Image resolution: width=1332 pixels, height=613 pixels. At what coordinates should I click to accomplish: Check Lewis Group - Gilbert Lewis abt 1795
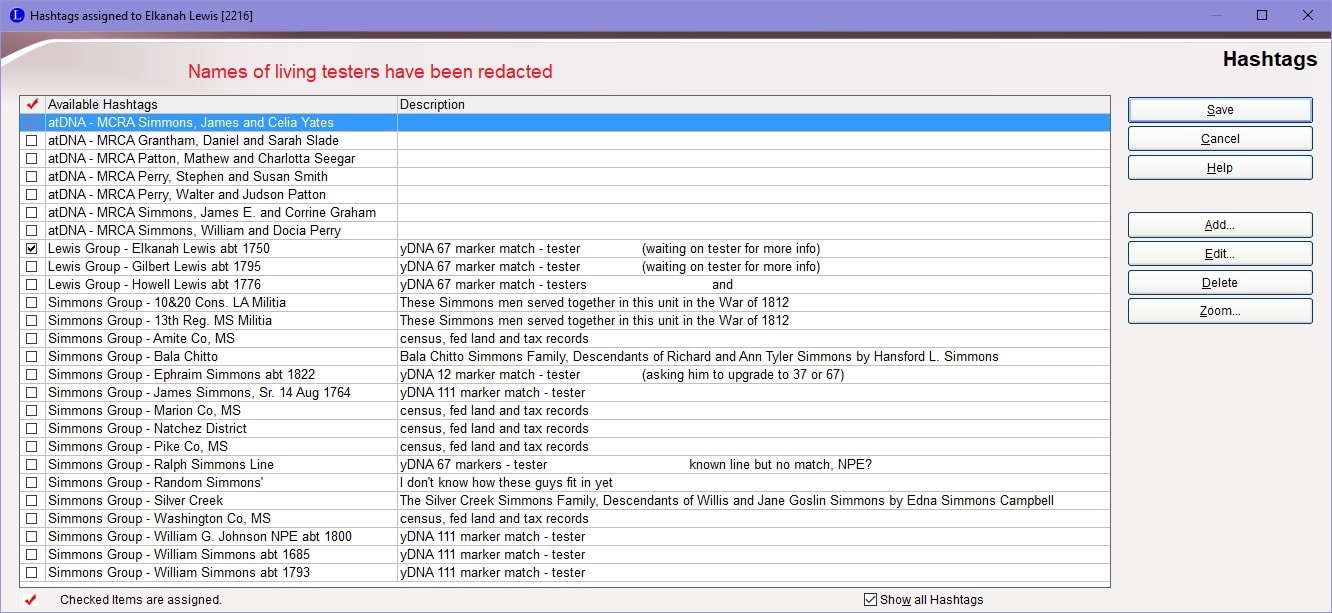point(32,267)
